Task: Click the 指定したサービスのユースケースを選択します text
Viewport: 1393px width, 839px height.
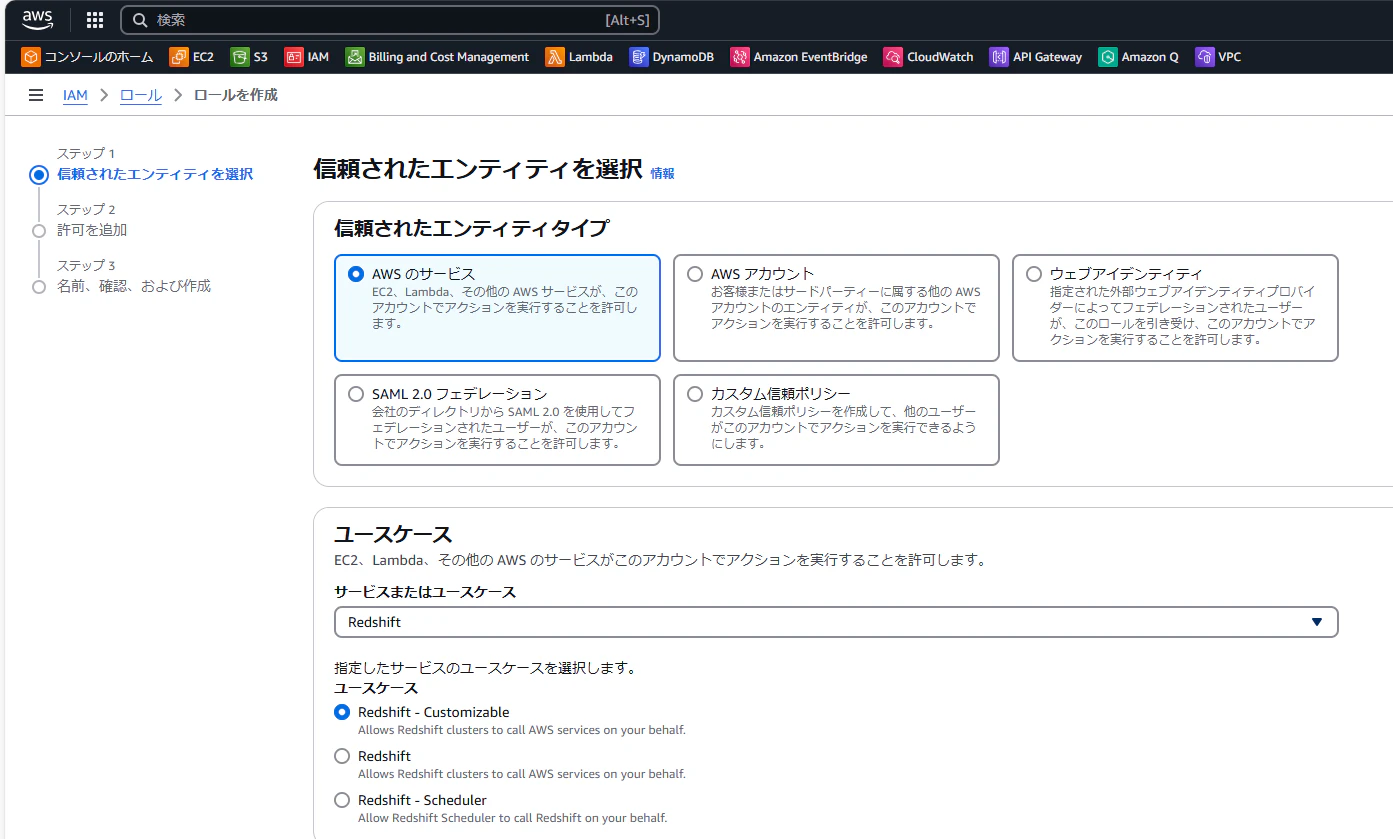Action: point(485,668)
